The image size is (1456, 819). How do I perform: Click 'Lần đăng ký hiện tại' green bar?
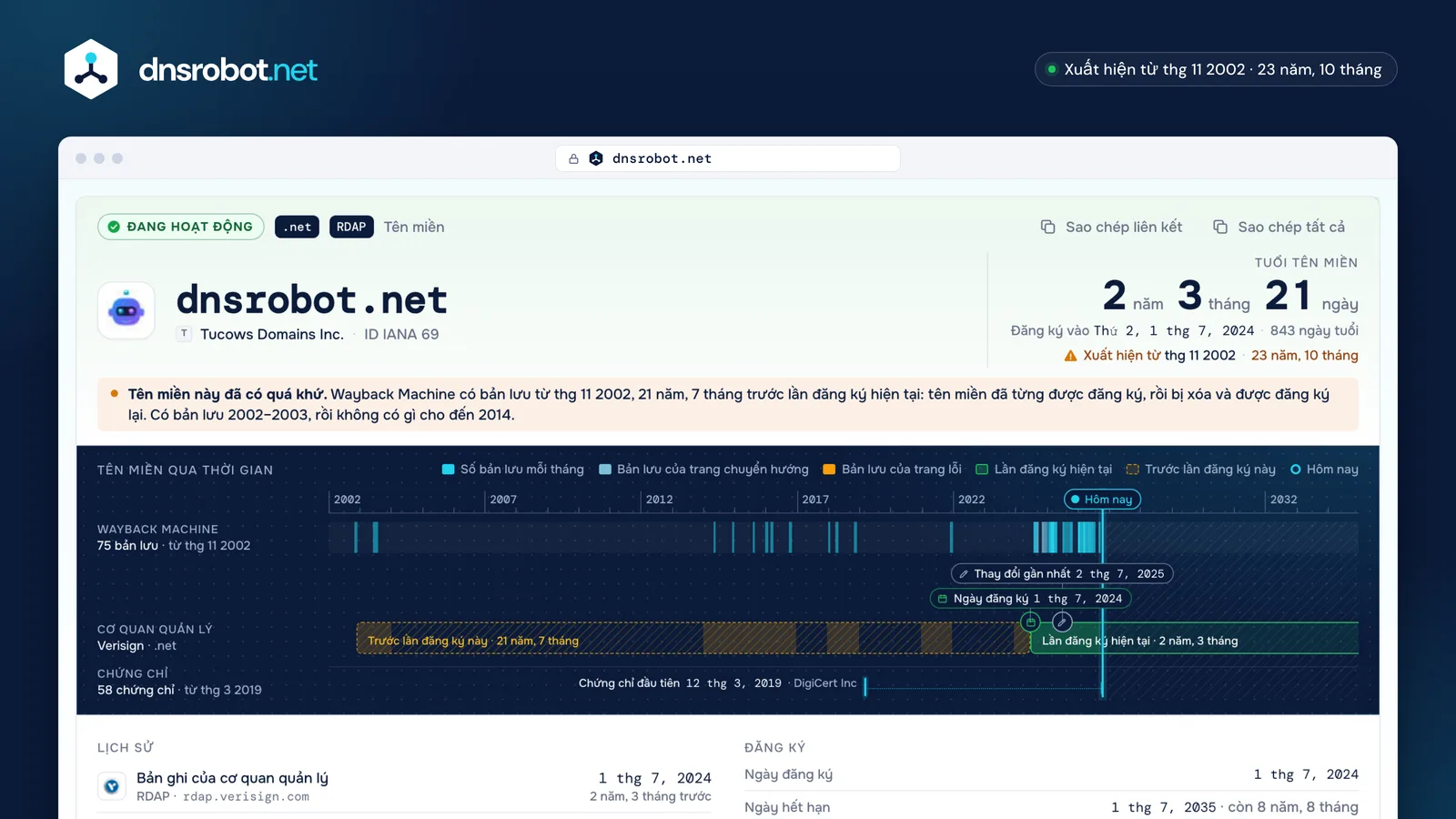1194,638
